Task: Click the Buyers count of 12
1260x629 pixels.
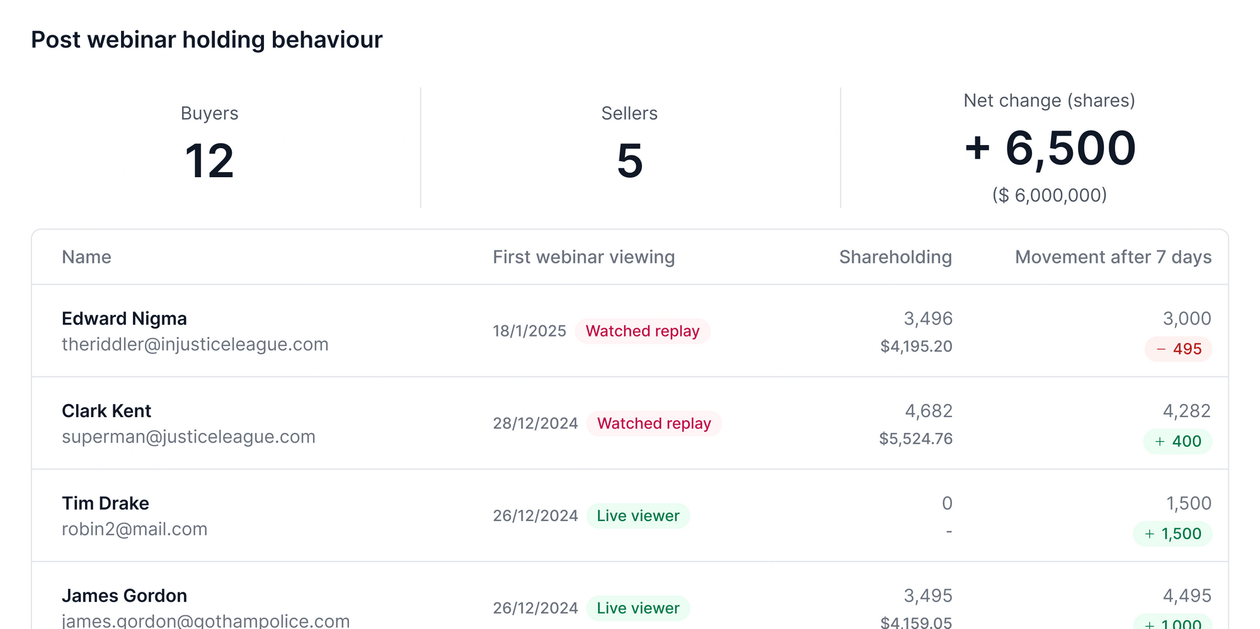Action: pos(210,161)
